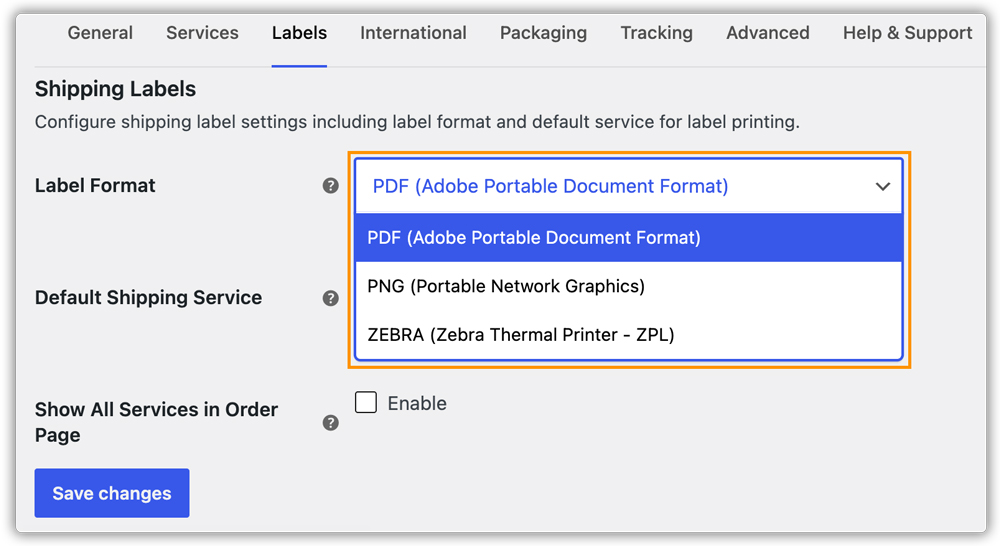Viewport: 1000px width, 546px height.
Task: Choose PNG (Portable Network Graphics) option
Action: [x=629, y=286]
